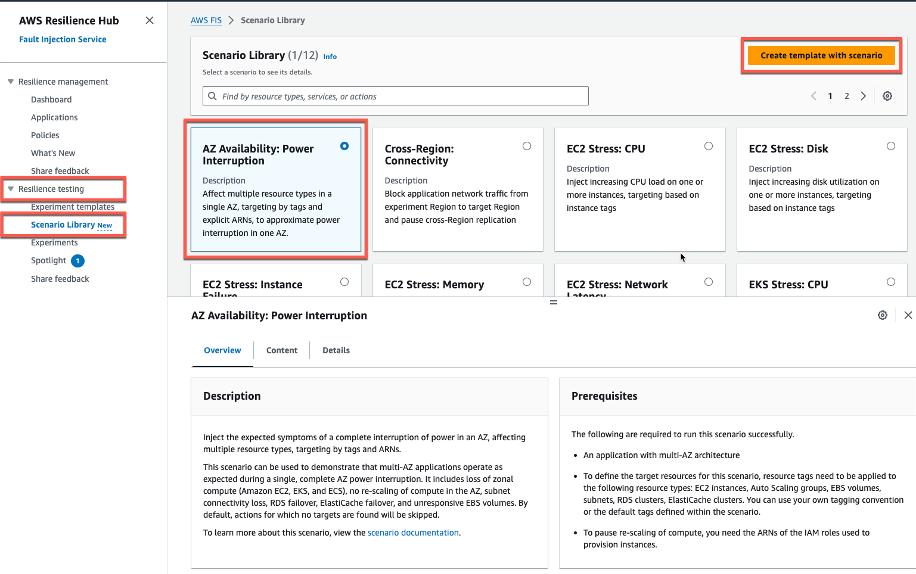Image resolution: width=916 pixels, height=574 pixels.
Task: Click the Spotlight notification badge
Action: point(78,261)
